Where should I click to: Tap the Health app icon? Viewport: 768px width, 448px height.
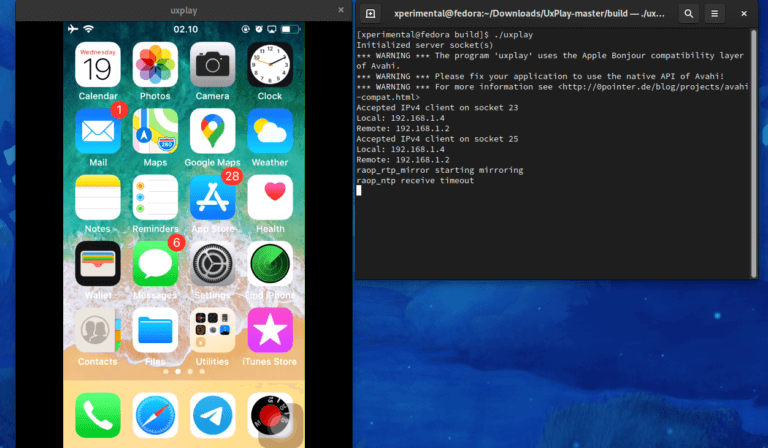click(270, 197)
